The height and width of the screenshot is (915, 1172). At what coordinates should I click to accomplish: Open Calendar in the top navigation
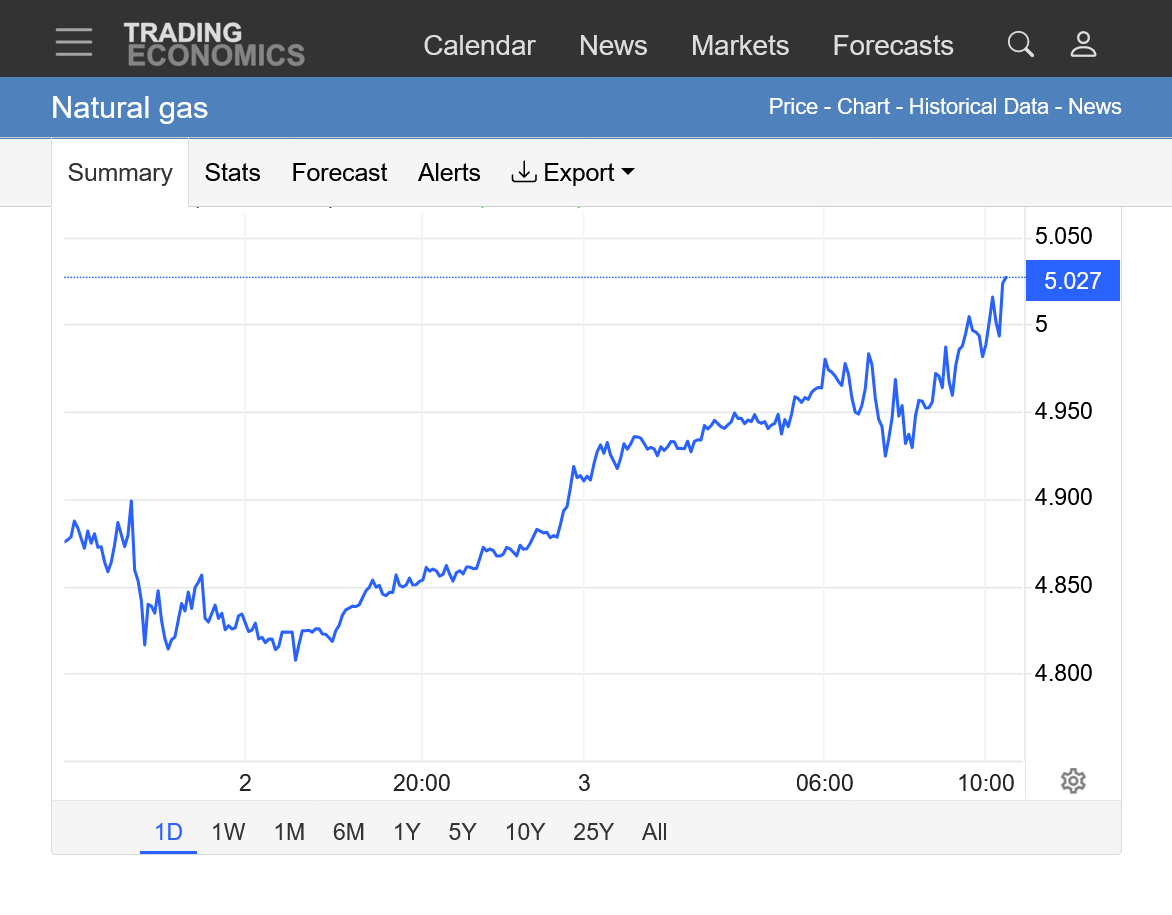pyautogui.click(x=479, y=46)
